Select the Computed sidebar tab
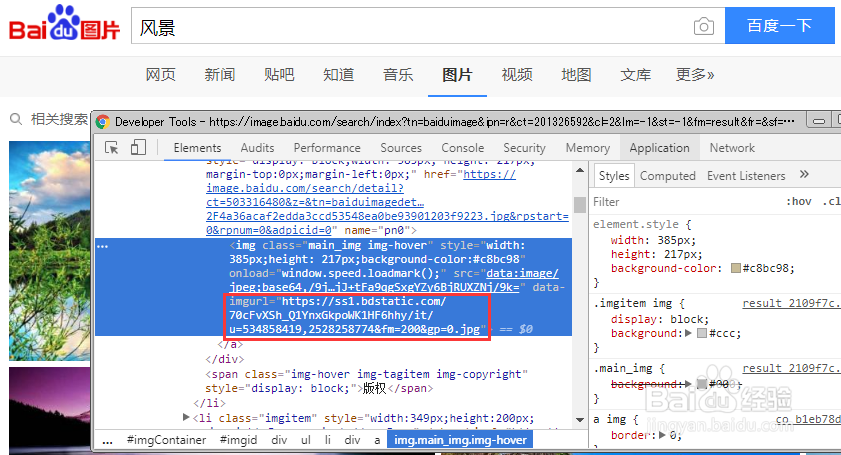The image size is (841, 455). tap(667, 176)
